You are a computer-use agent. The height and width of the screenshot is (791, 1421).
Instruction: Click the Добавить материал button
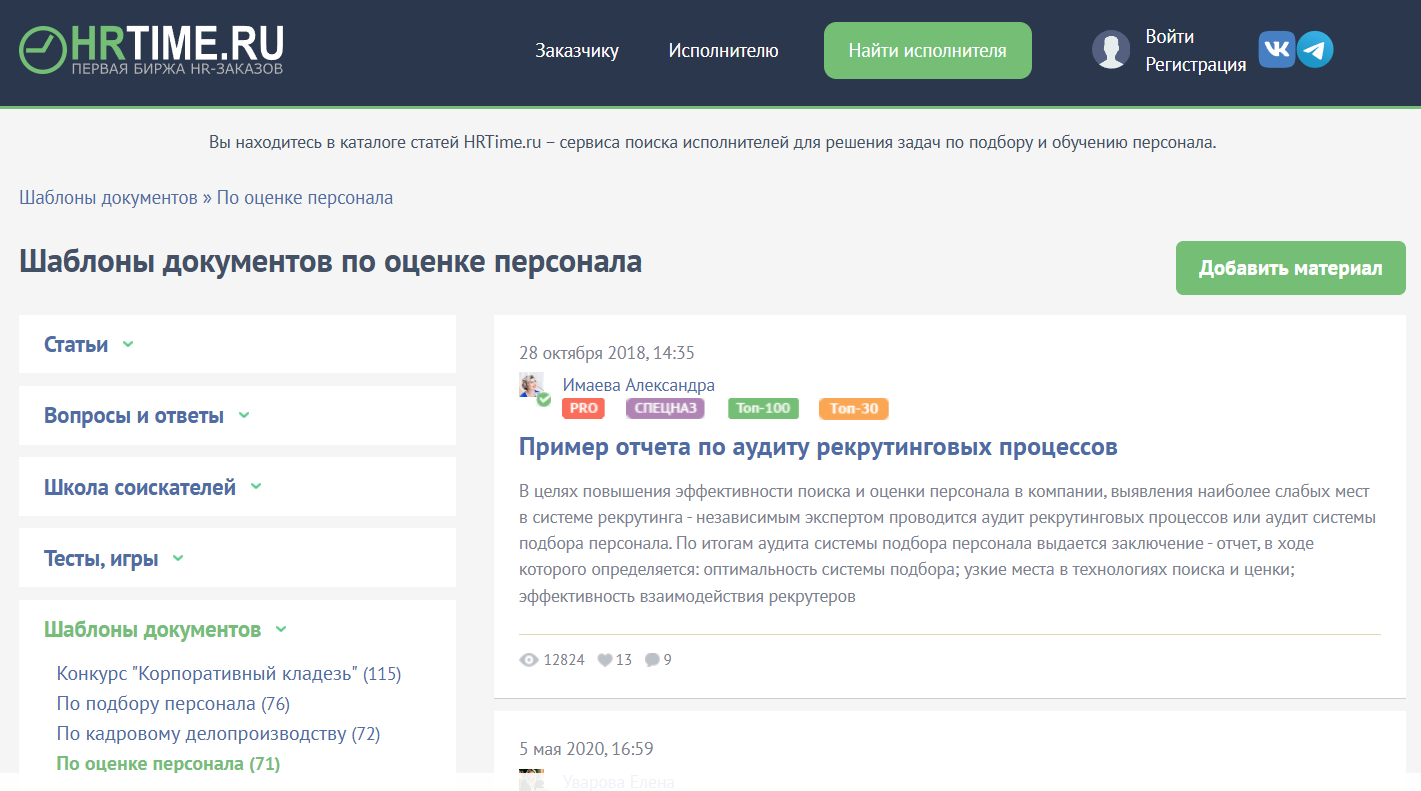coord(1290,267)
